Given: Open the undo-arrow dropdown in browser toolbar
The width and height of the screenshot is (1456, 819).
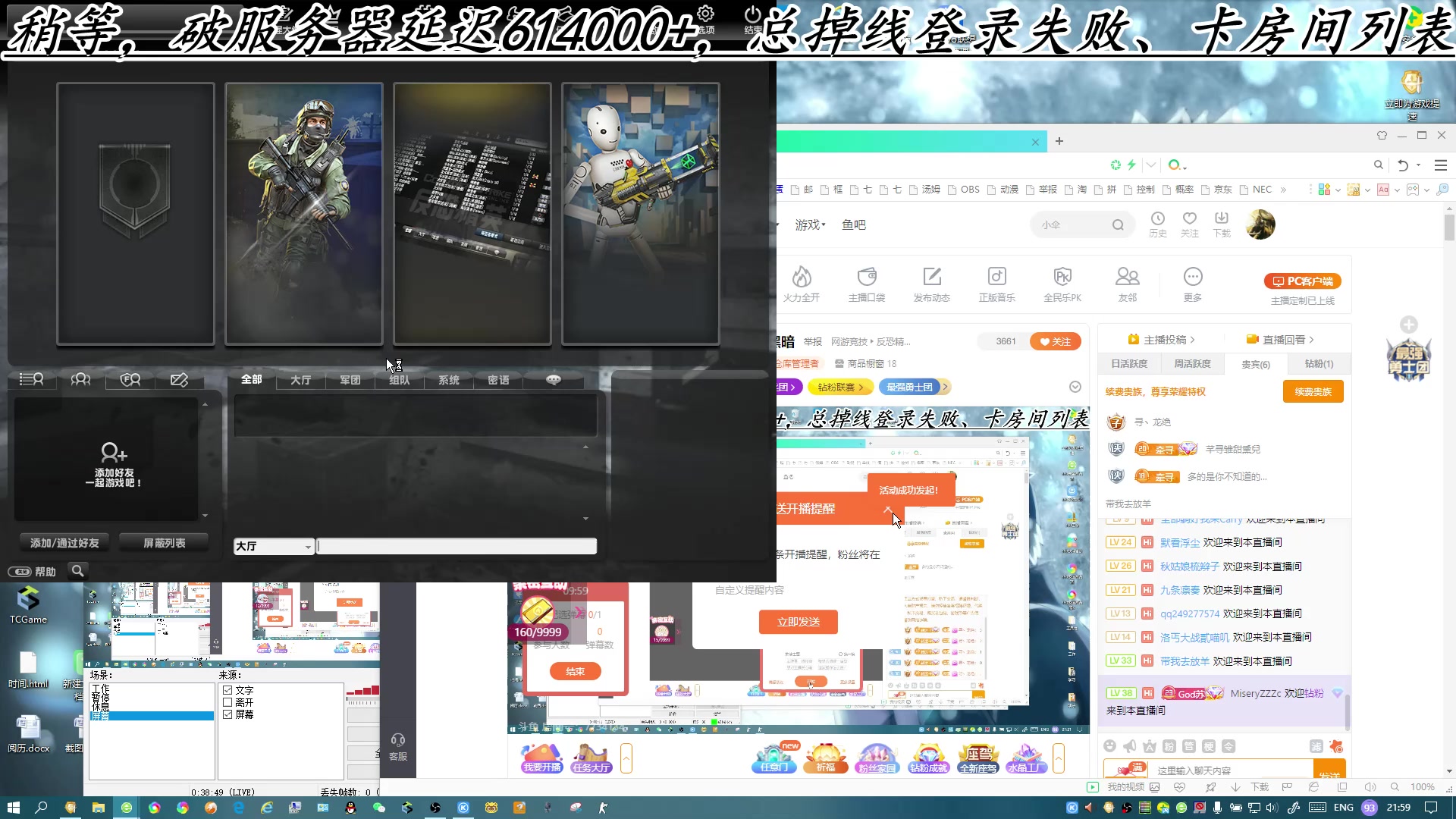Looking at the screenshot, I should (1418, 165).
